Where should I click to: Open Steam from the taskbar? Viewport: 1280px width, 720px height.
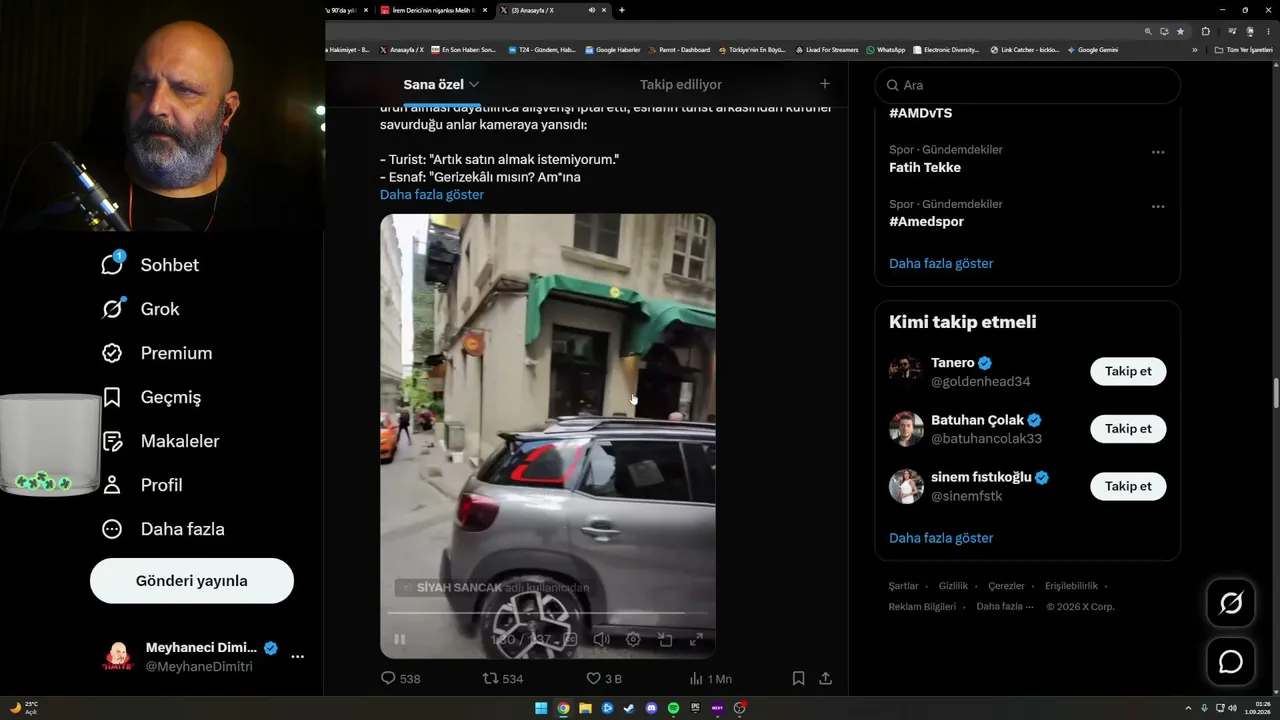(x=629, y=708)
